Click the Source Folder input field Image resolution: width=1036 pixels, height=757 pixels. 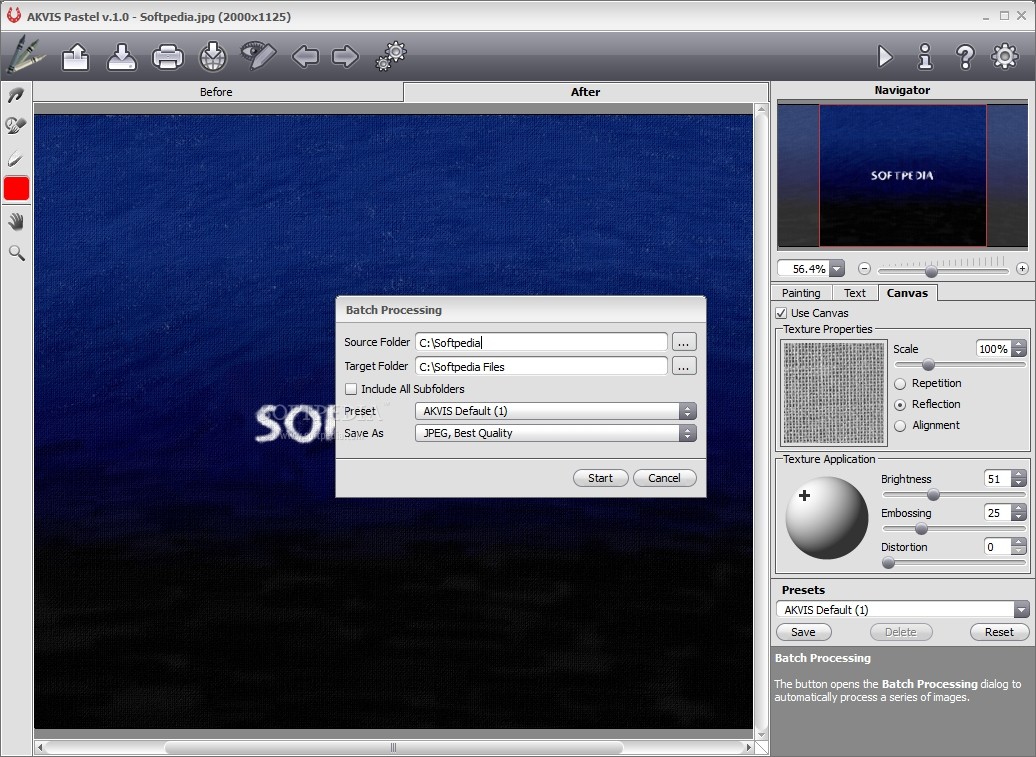click(x=541, y=342)
